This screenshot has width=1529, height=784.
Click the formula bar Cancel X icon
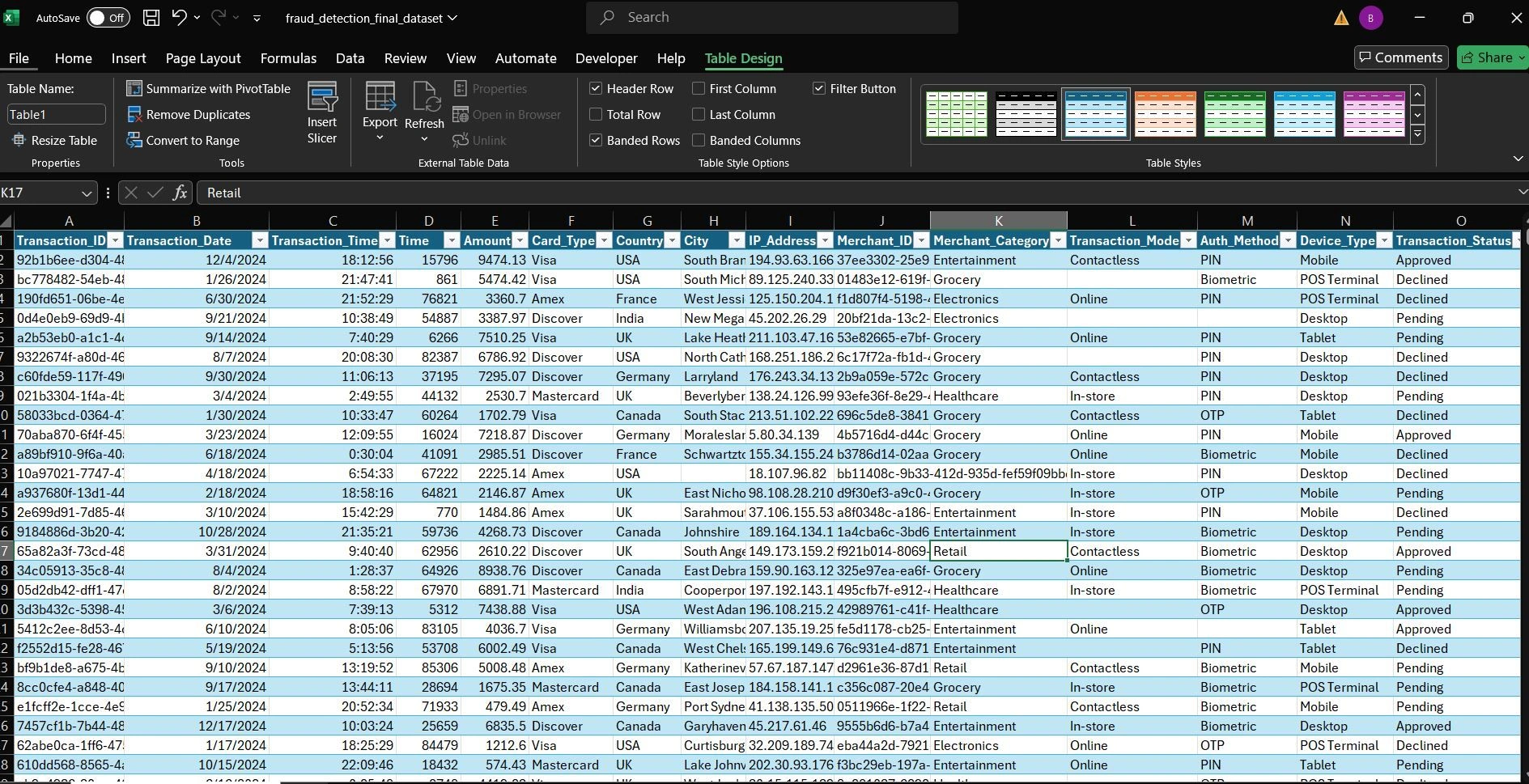[x=131, y=193]
